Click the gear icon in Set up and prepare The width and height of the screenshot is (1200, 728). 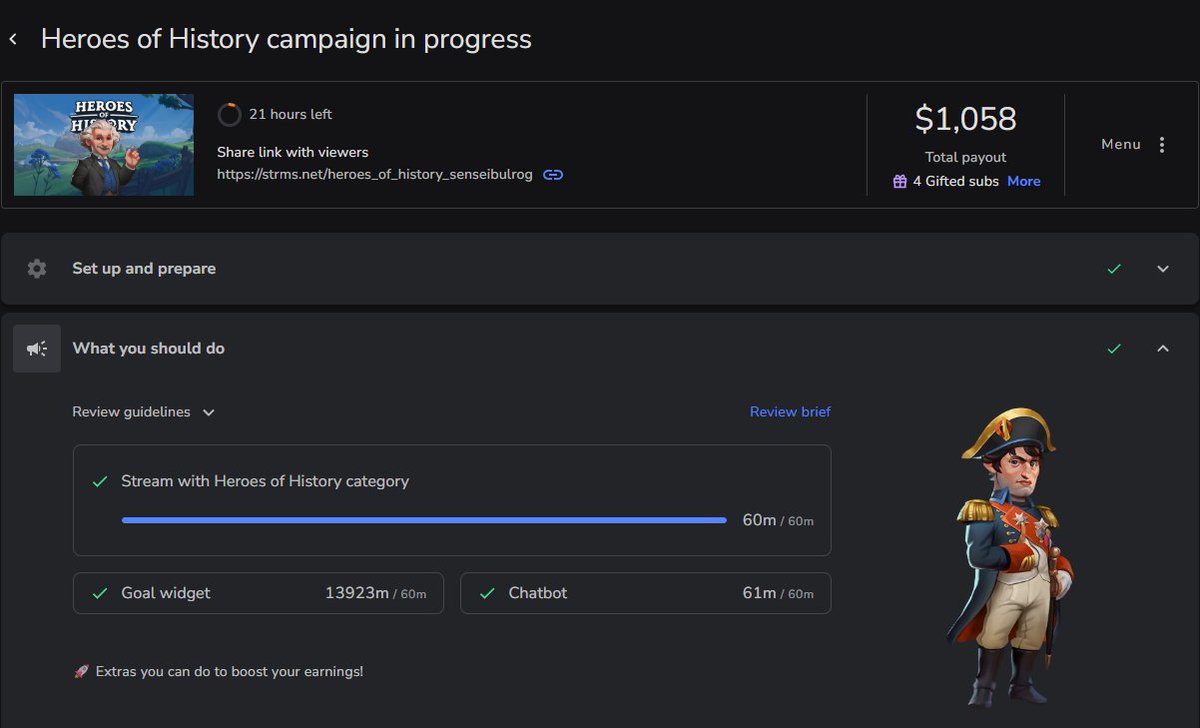[x=37, y=268]
